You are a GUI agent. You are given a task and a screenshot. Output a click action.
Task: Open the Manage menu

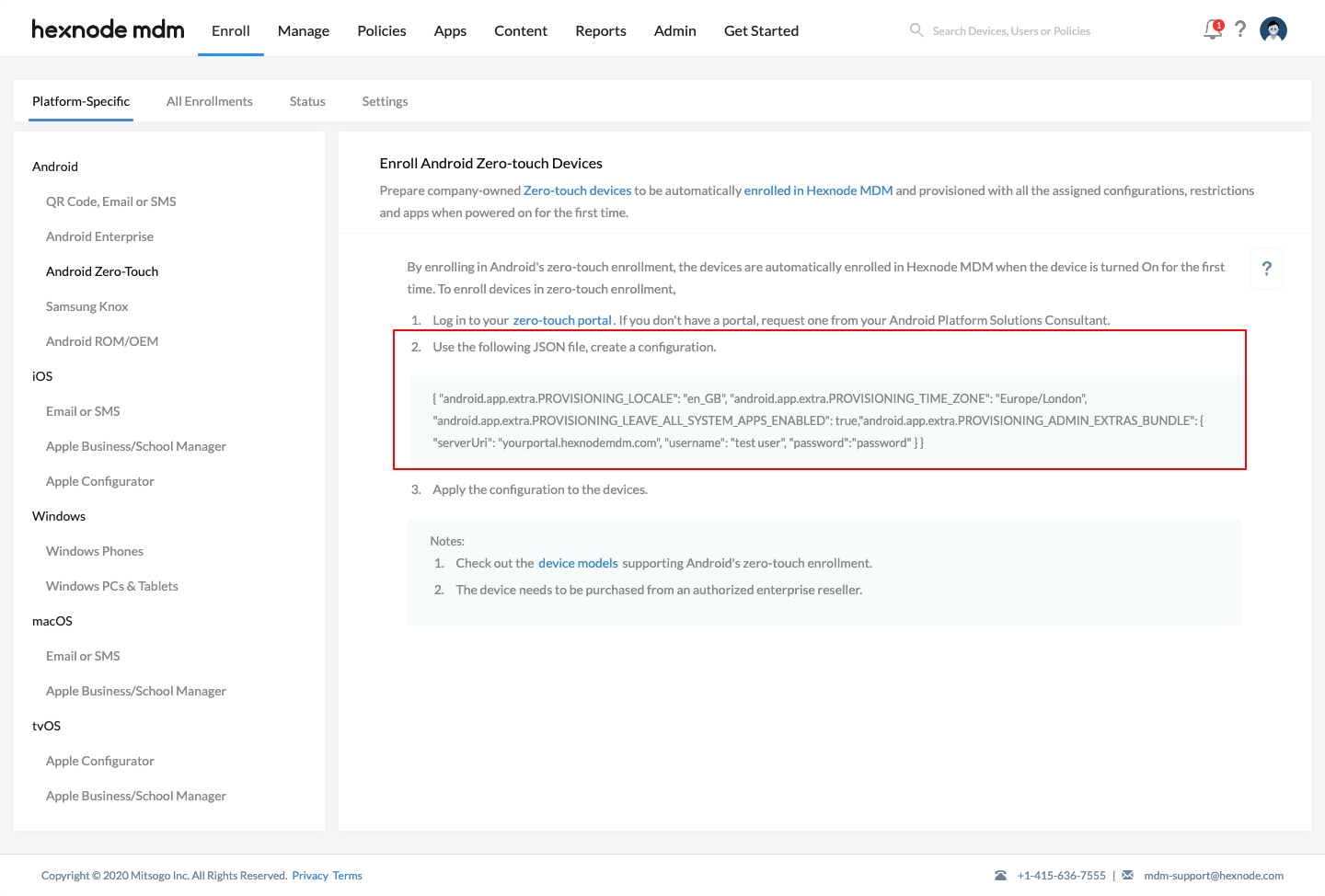(304, 30)
